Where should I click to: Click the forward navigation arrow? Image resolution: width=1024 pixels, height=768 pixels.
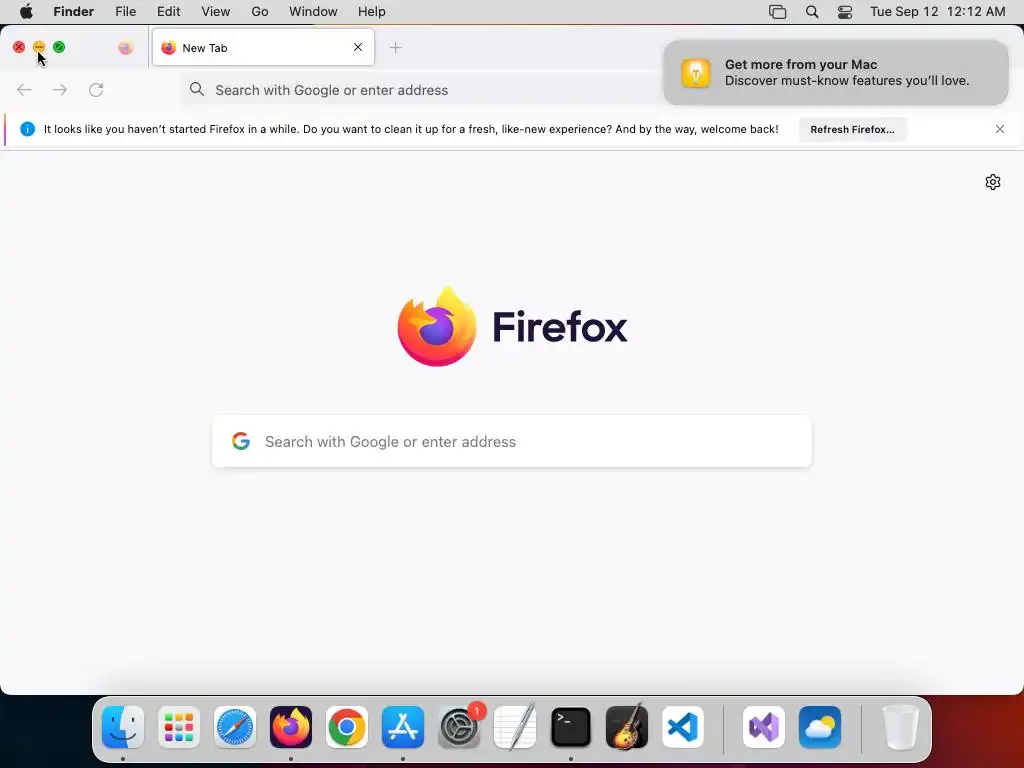click(59, 89)
